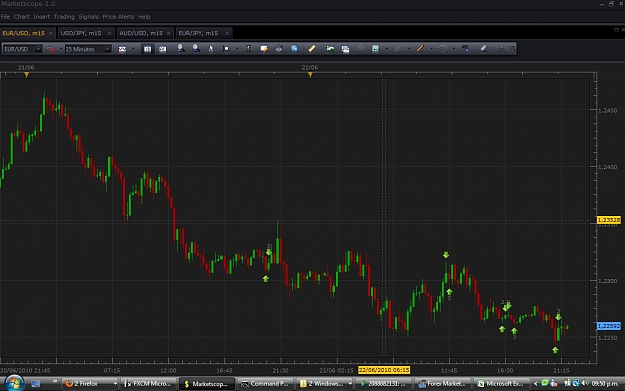Open the Help menu
Viewport: 625px width, 391px height.
[144, 17]
